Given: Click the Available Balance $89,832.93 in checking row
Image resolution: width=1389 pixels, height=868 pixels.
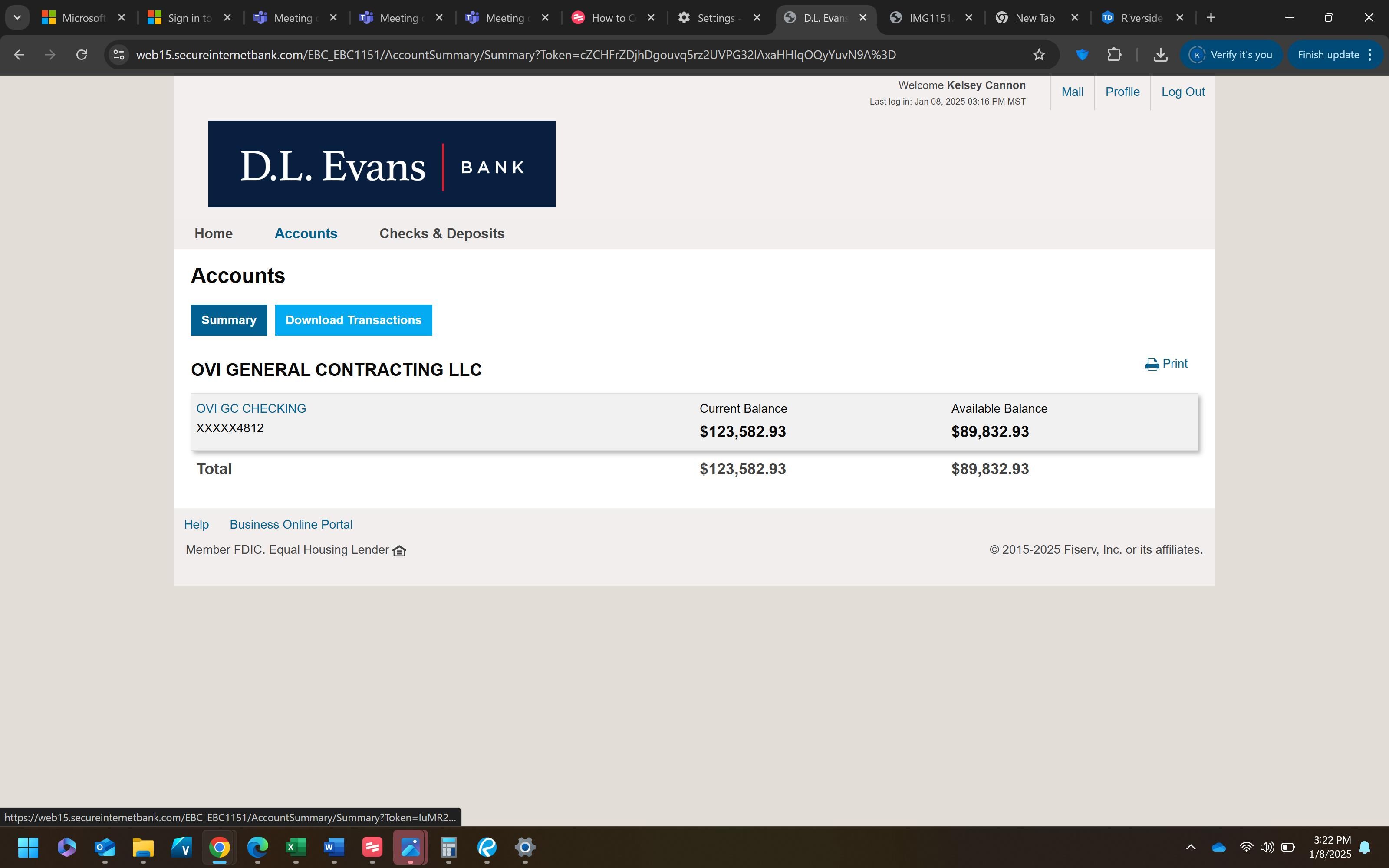Looking at the screenshot, I should [990, 432].
